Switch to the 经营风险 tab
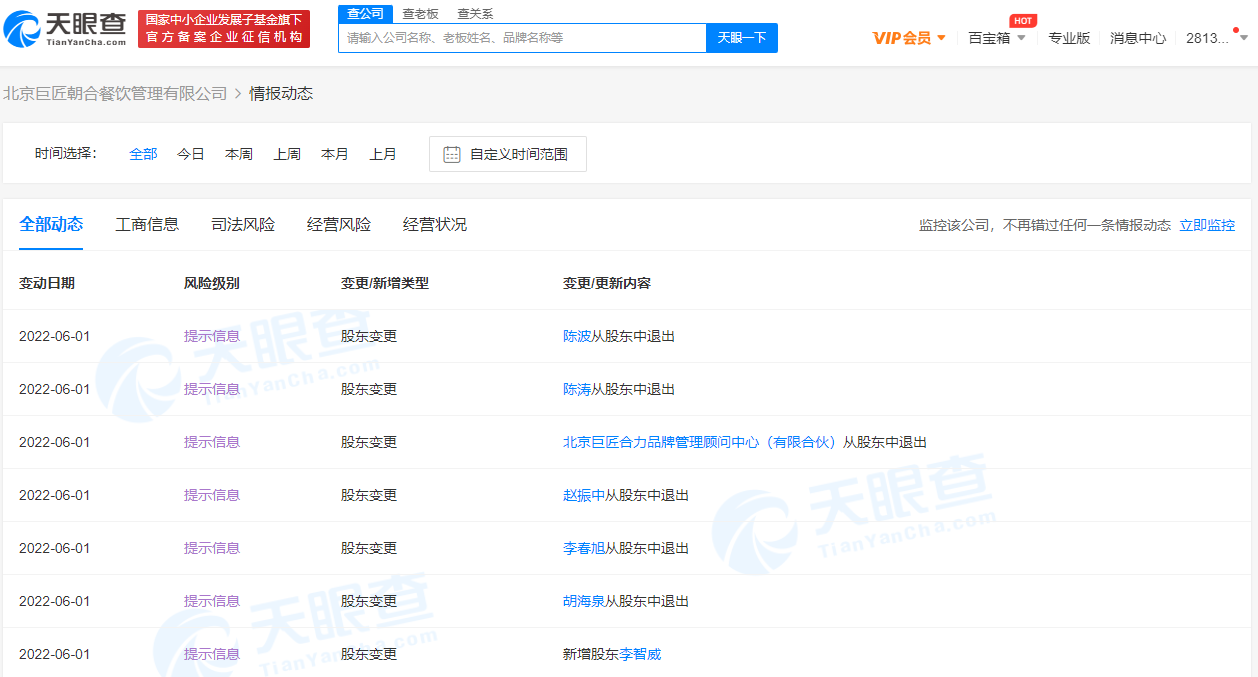This screenshot has width=1258, height=677. click(339, 224)
